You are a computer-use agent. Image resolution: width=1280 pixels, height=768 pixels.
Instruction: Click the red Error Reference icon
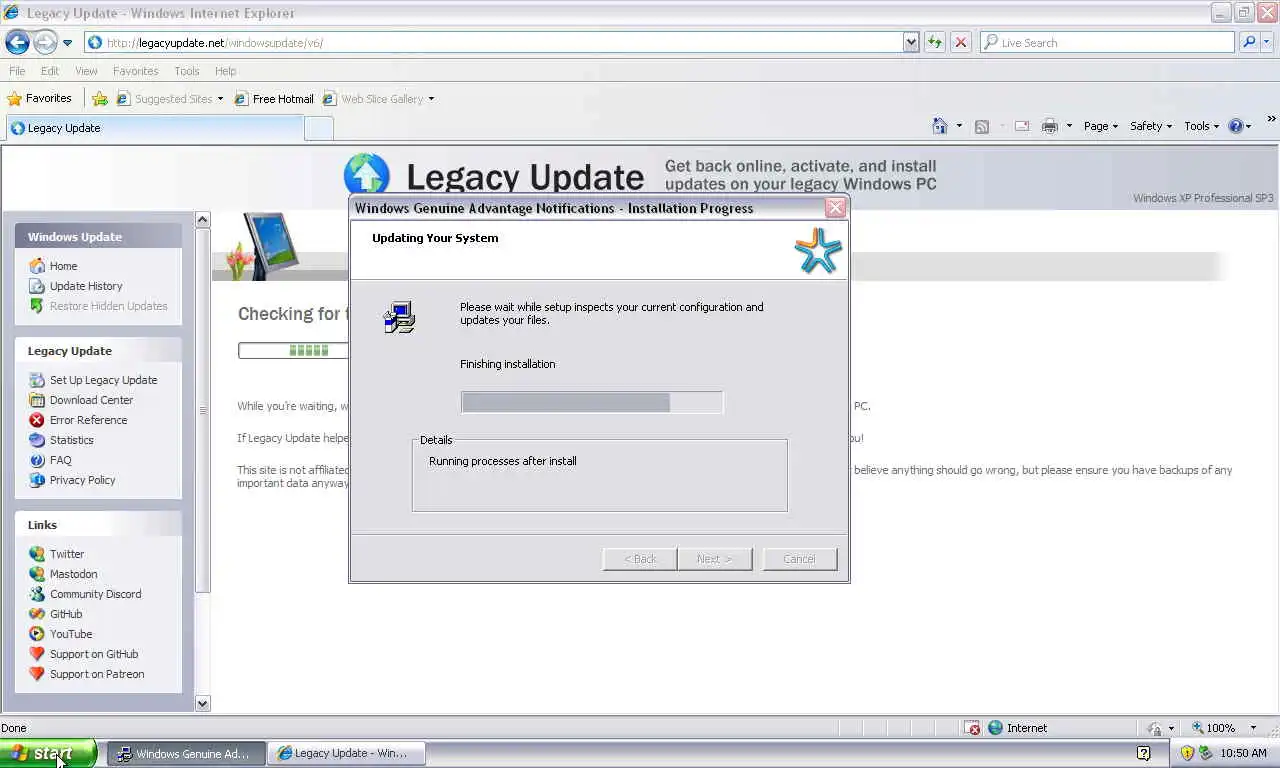(x=37, y=420)
